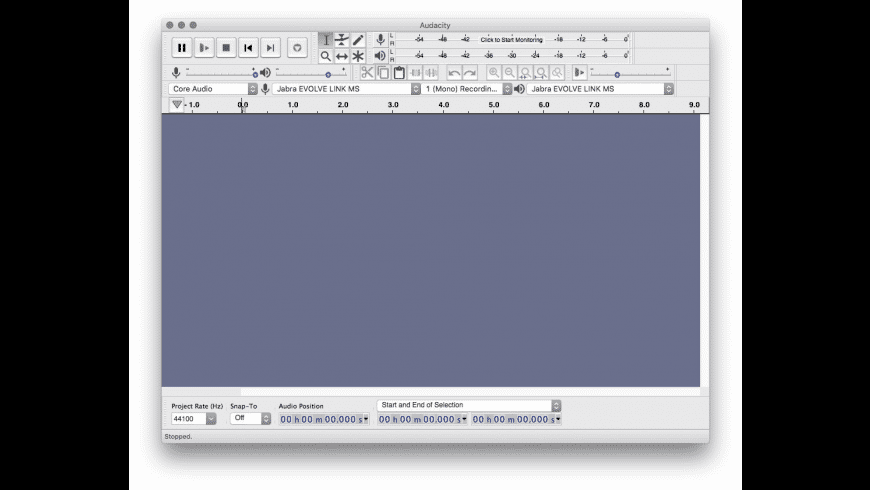Select the Envelope tool

pos(342,40)
